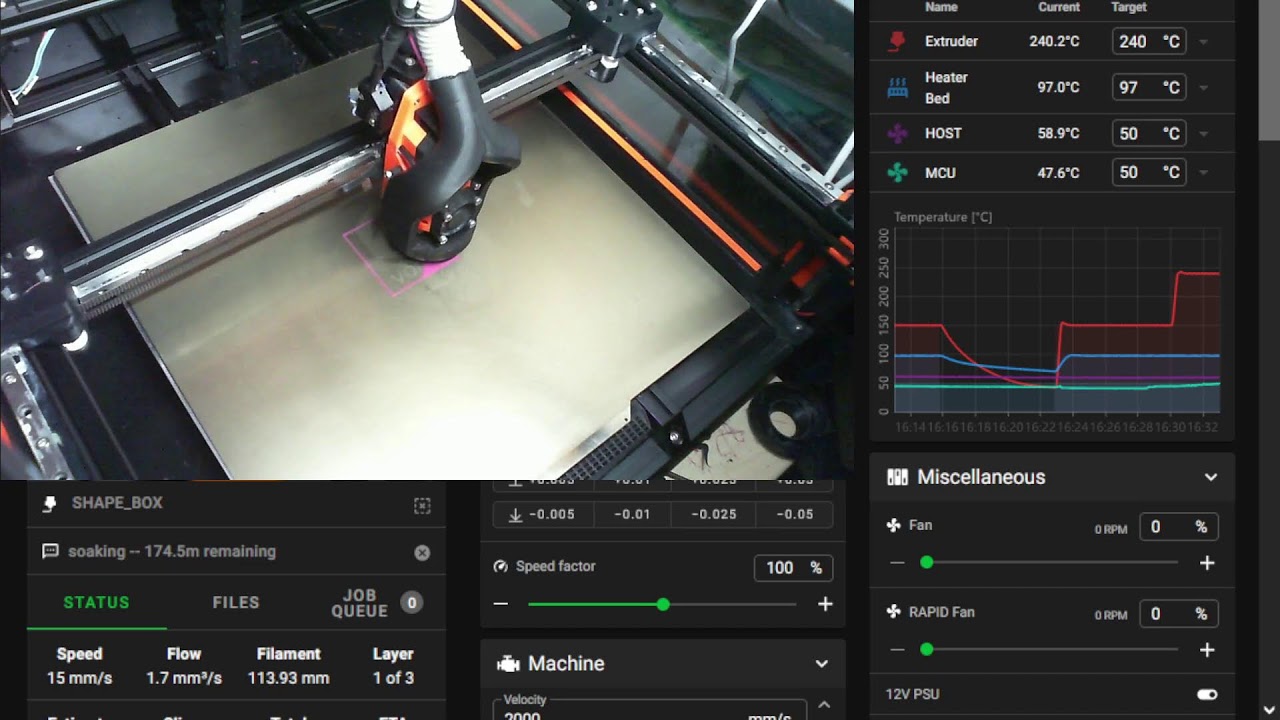Click the MCU target temperature field
The height and width of the screenshot is (720, 1280).
(x=1148, y=173)
